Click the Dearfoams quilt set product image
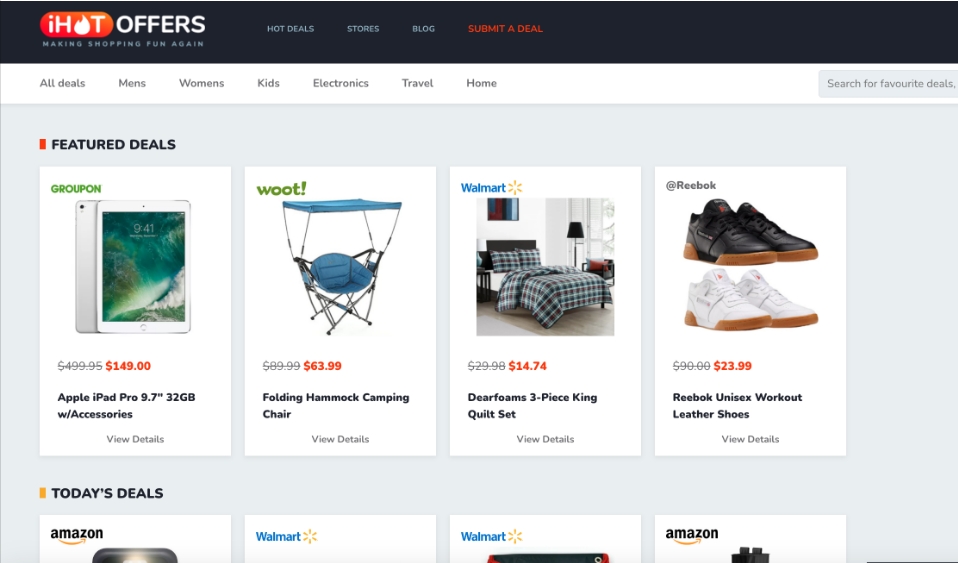 tap(545, 267)
